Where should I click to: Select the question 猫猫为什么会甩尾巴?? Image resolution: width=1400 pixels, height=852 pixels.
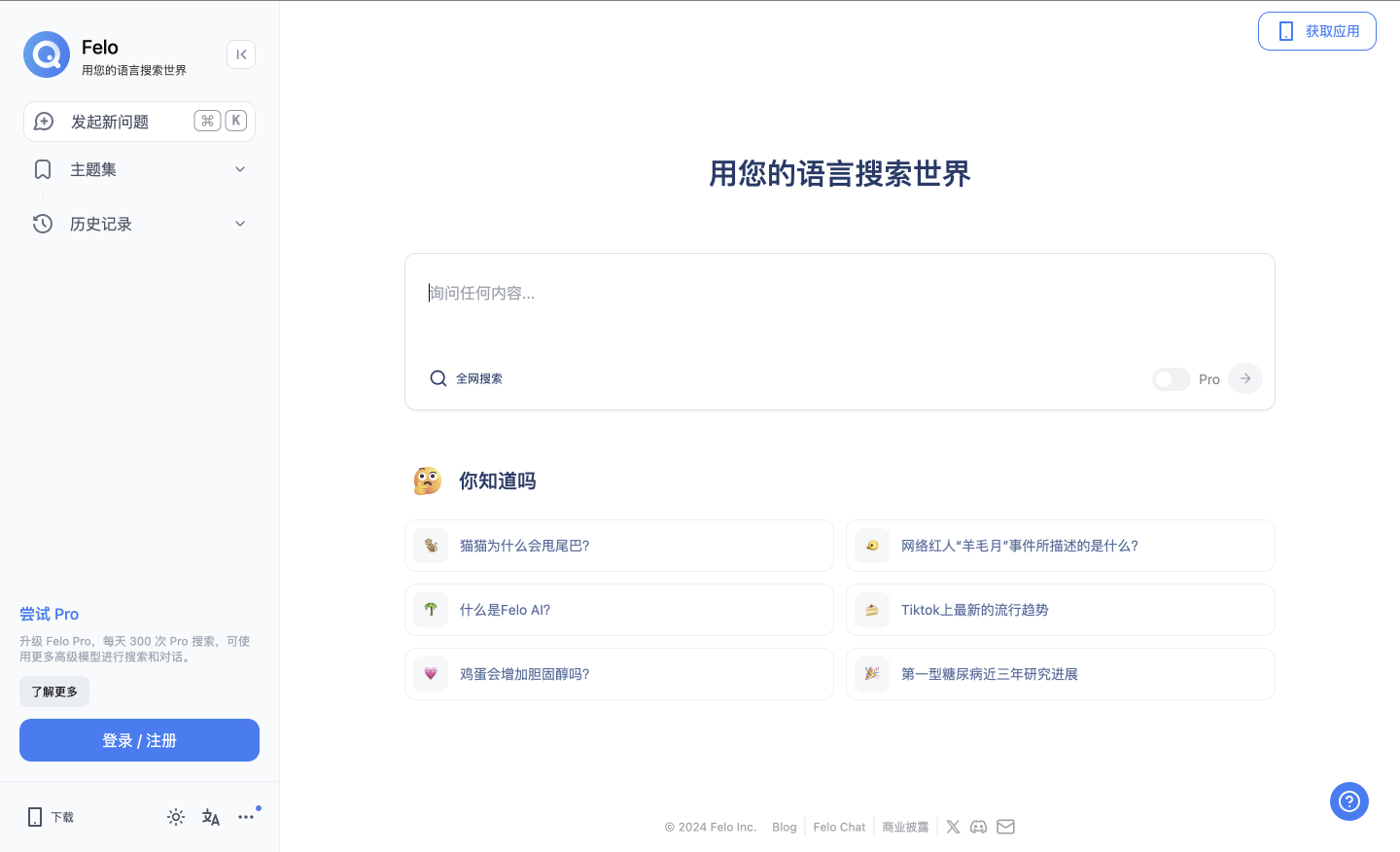(619, 546)
